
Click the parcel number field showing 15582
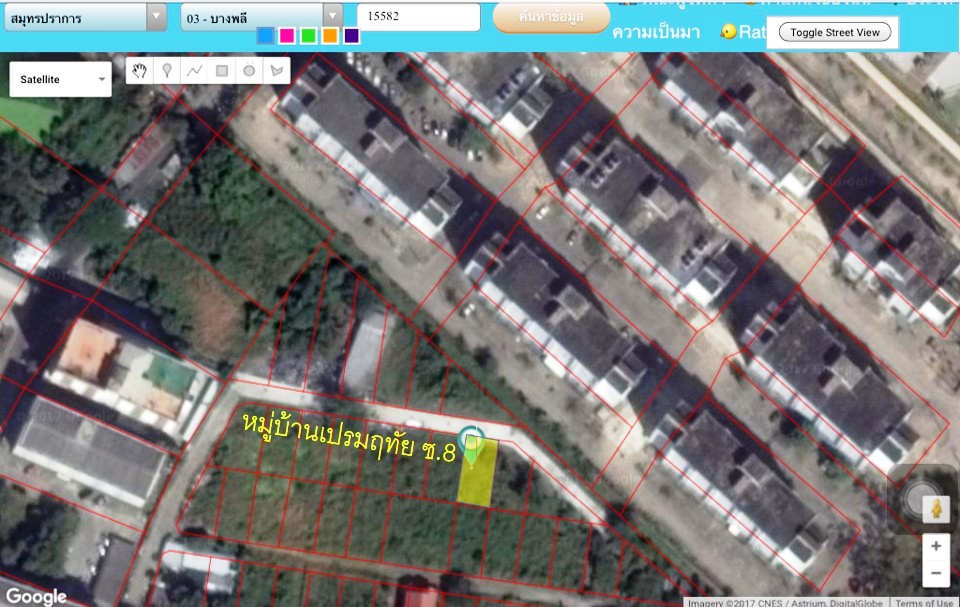(419, 17)
